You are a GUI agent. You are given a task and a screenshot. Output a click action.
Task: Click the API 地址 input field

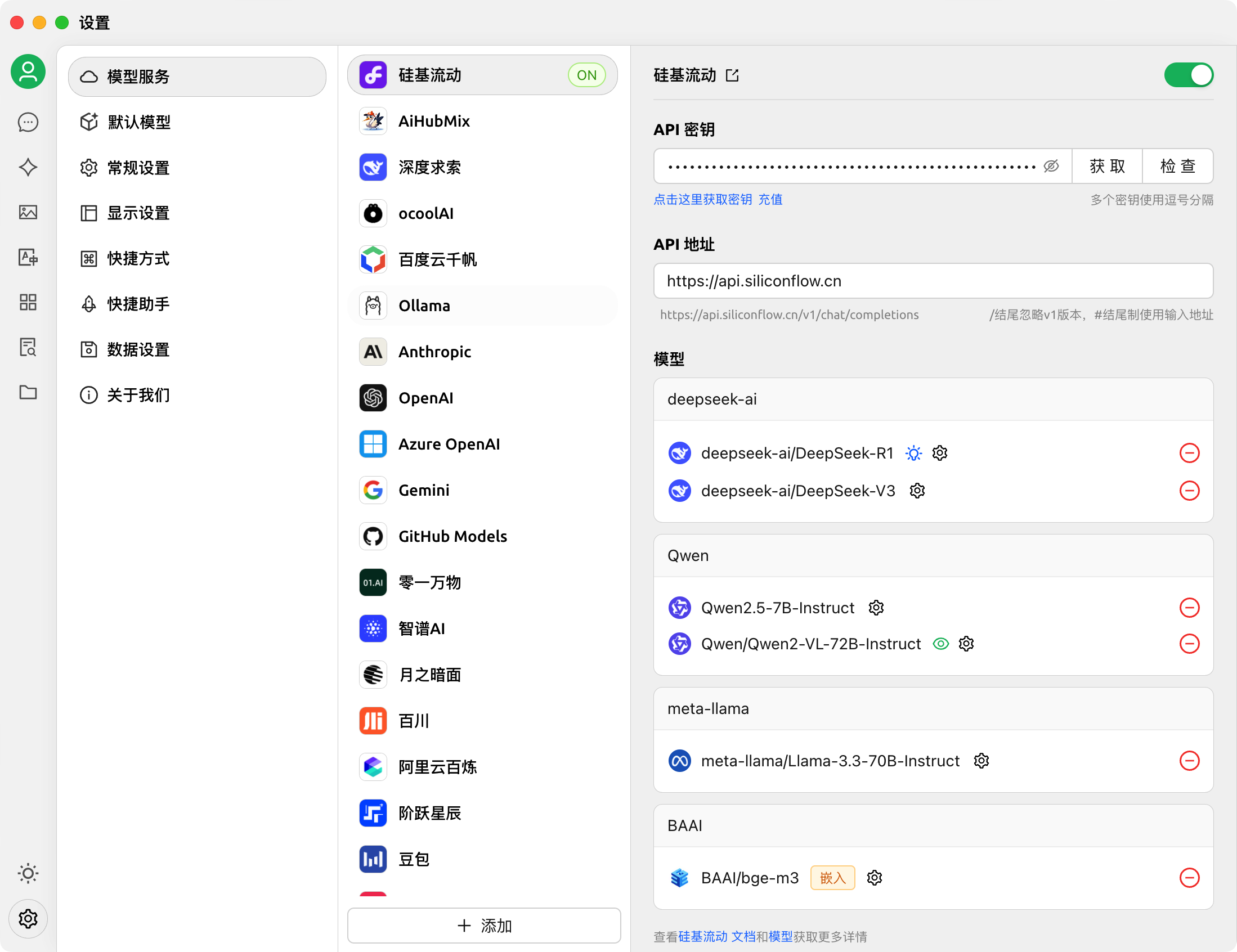tap(933, 281)
